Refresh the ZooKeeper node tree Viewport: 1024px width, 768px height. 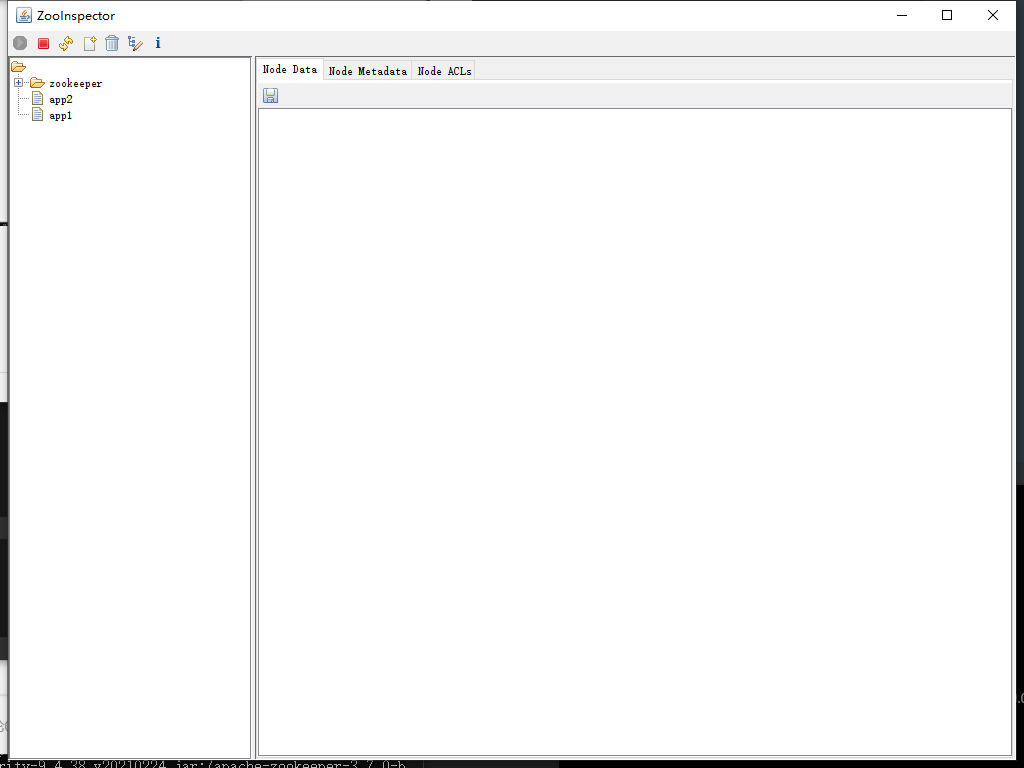65,43
